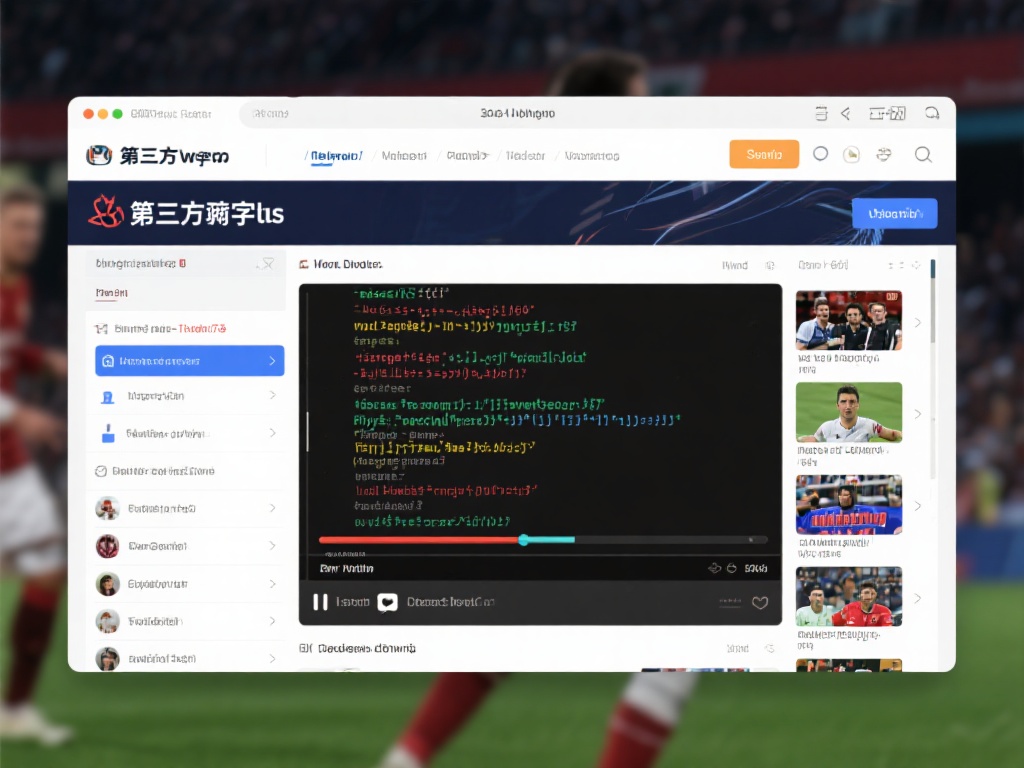Click the vertical scrollbar on the right edge

933,300
